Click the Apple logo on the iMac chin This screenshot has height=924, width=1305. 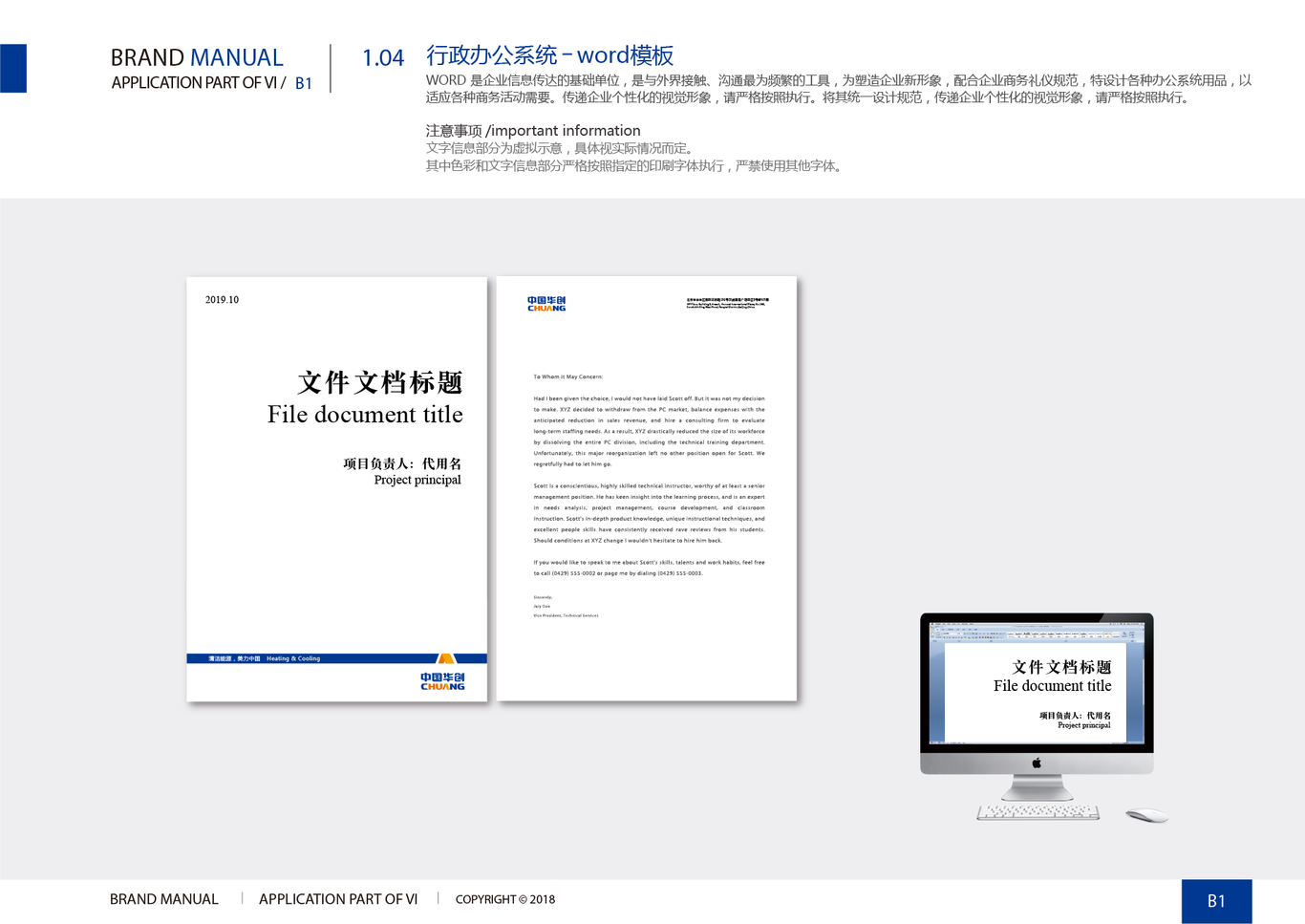tap(1037, 763)
